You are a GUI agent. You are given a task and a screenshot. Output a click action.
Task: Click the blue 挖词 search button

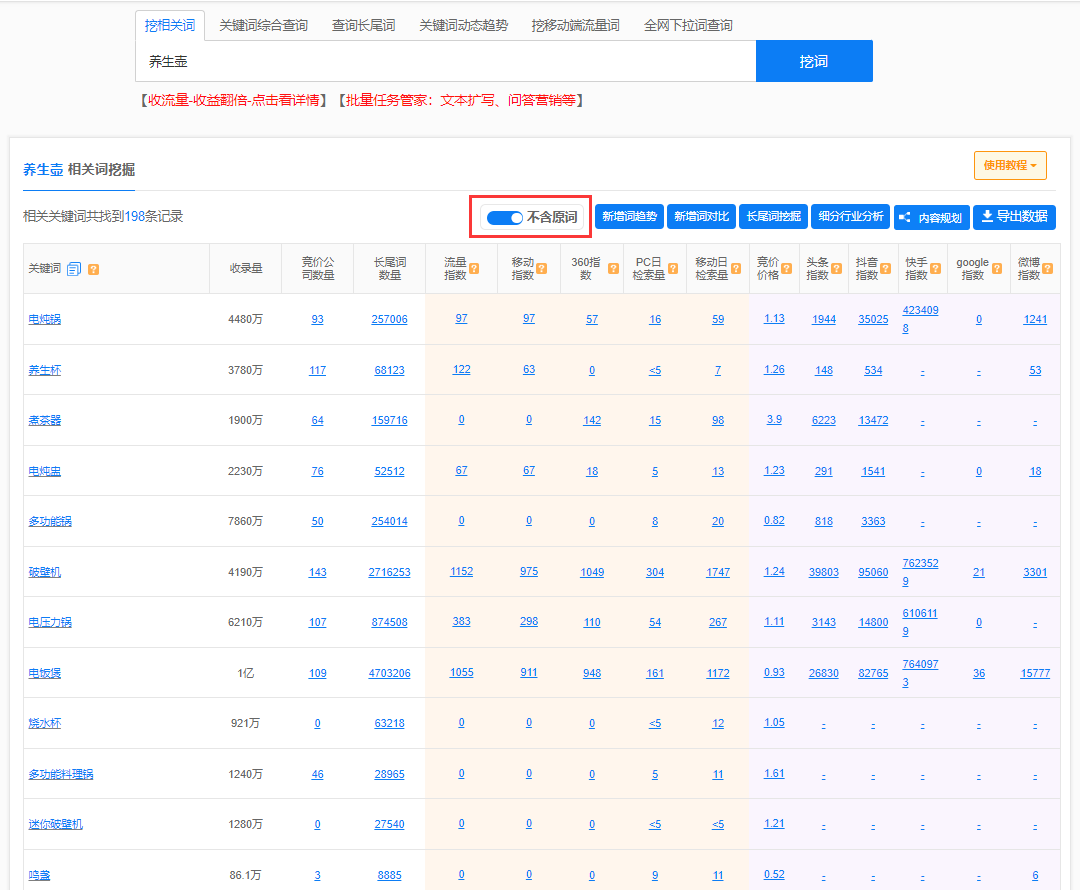814,61
